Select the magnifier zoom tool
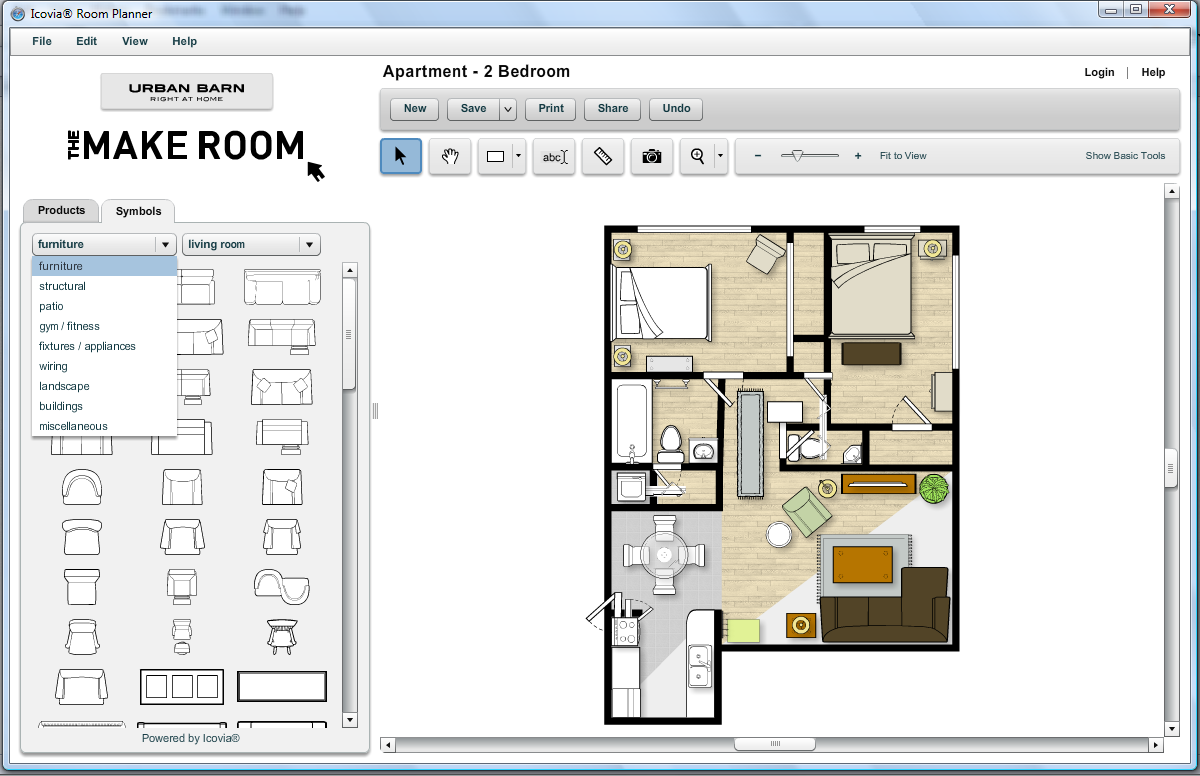Screen dimensions: 1200x776 click(x=697, y=156)
